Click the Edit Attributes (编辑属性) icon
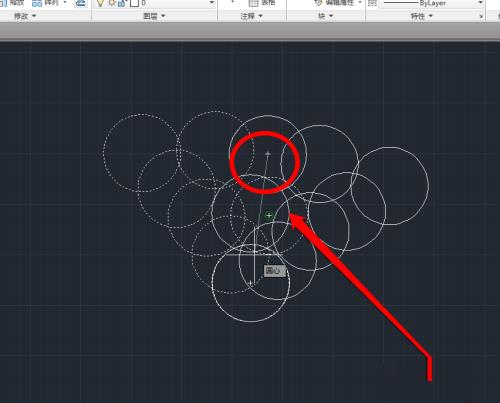Viewport: 500px width, 403px height. (319, 3)
